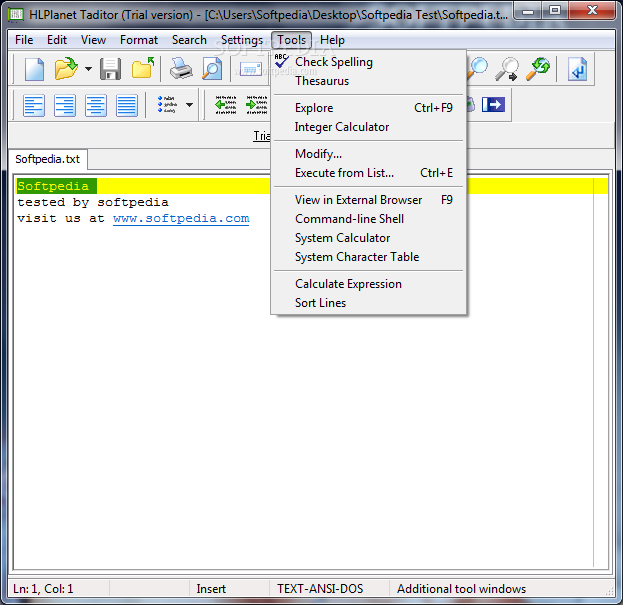Open the Edit menu
623x605 pixels.
pyautogui.click(x=57, y=40)
